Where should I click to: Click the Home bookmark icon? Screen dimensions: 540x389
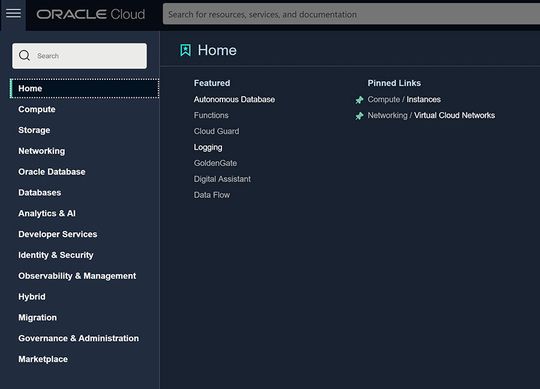185,50
